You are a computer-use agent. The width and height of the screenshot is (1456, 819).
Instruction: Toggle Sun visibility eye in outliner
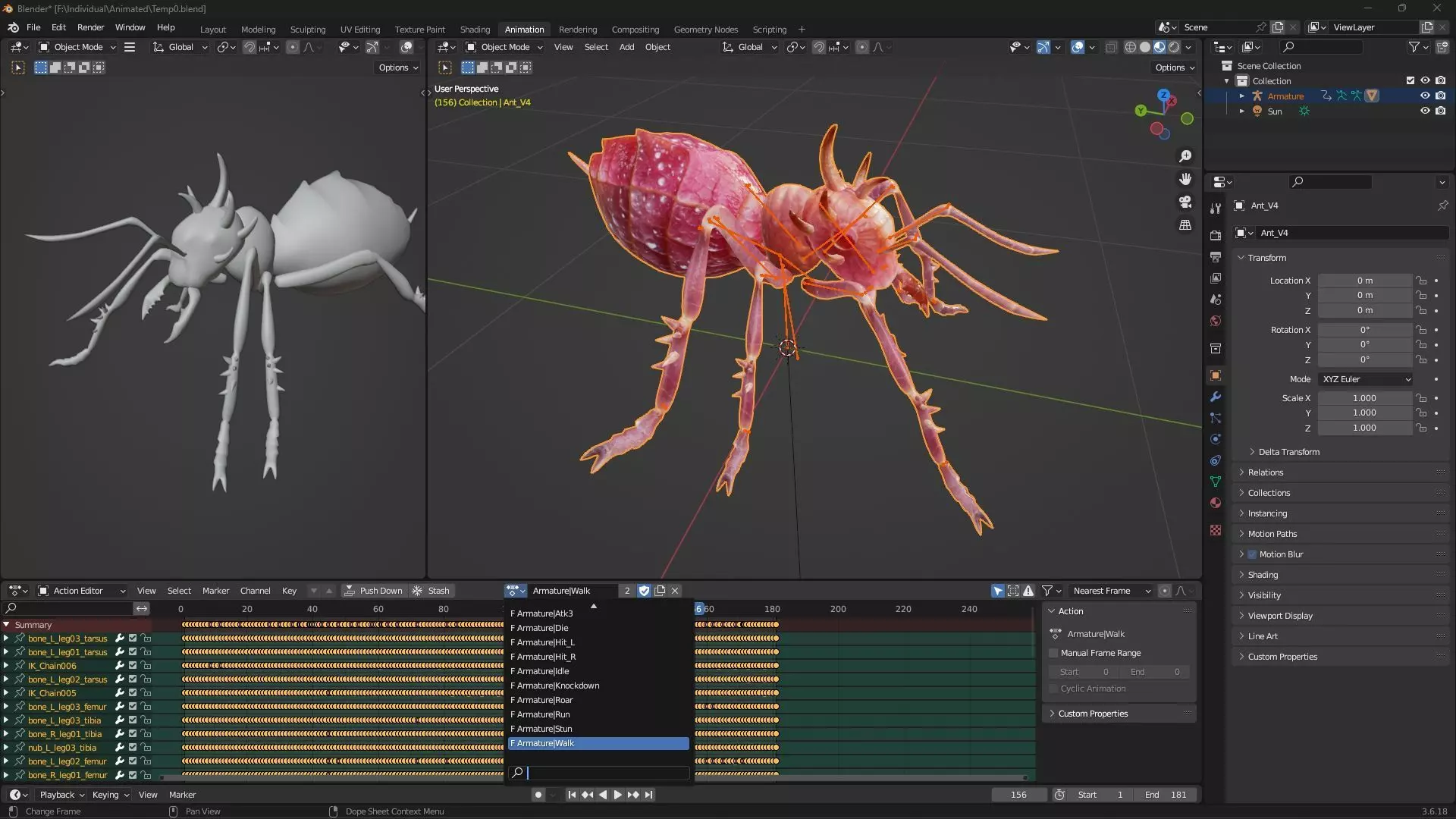pyautogui.click(x=1425, y=111)
